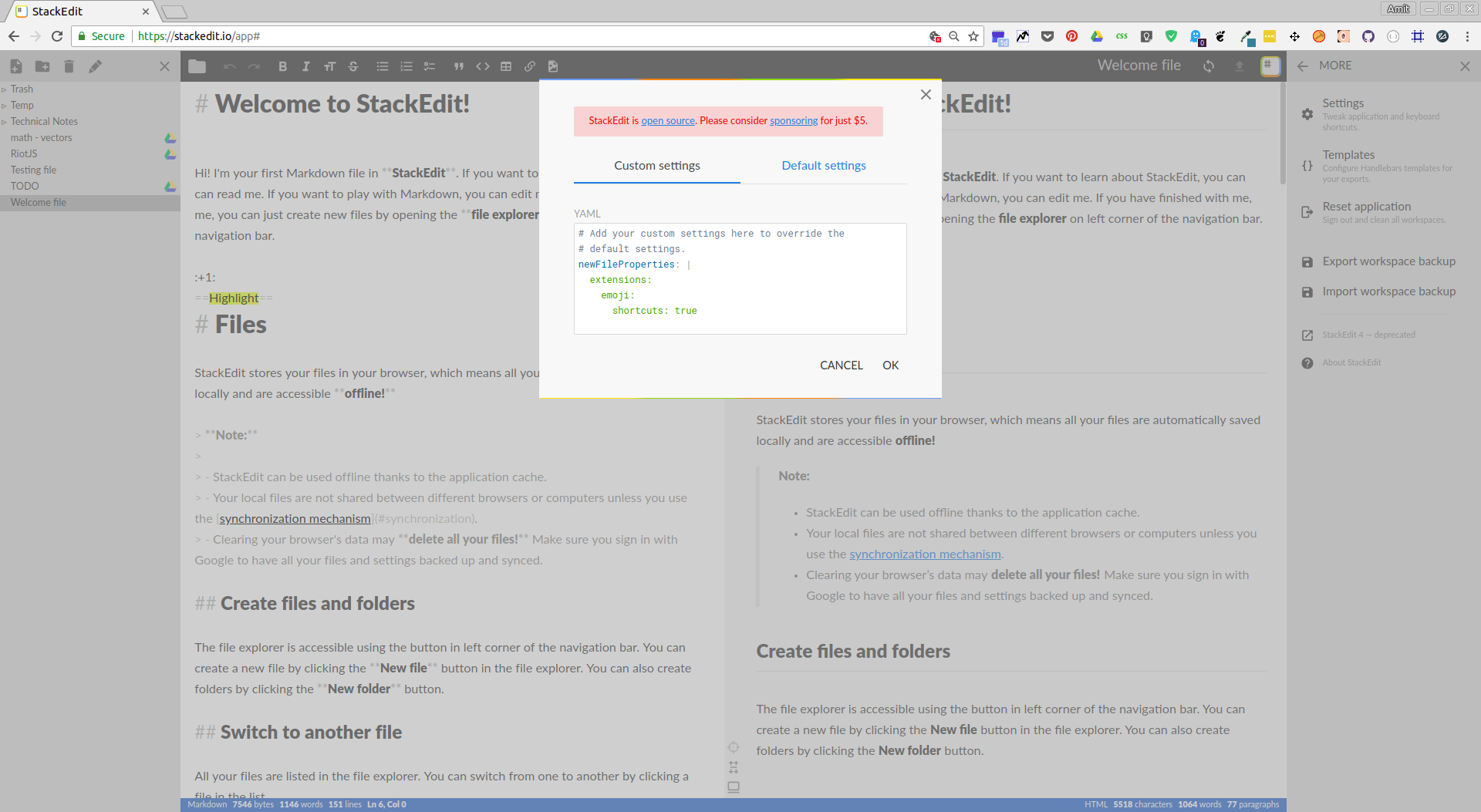Go back with the arrow beside MORE

tap(1303, 66)
